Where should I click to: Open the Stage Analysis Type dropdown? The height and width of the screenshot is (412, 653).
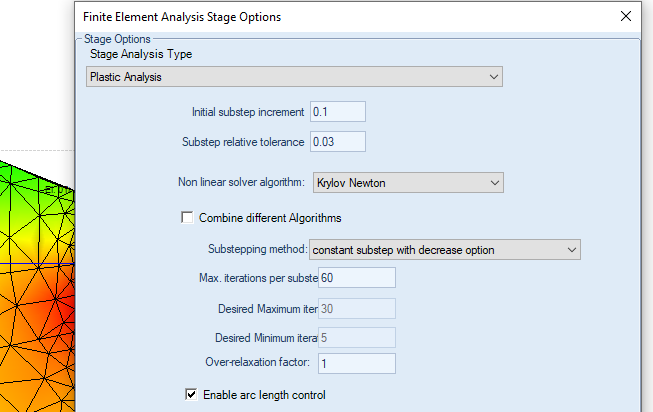coord(294,77)
